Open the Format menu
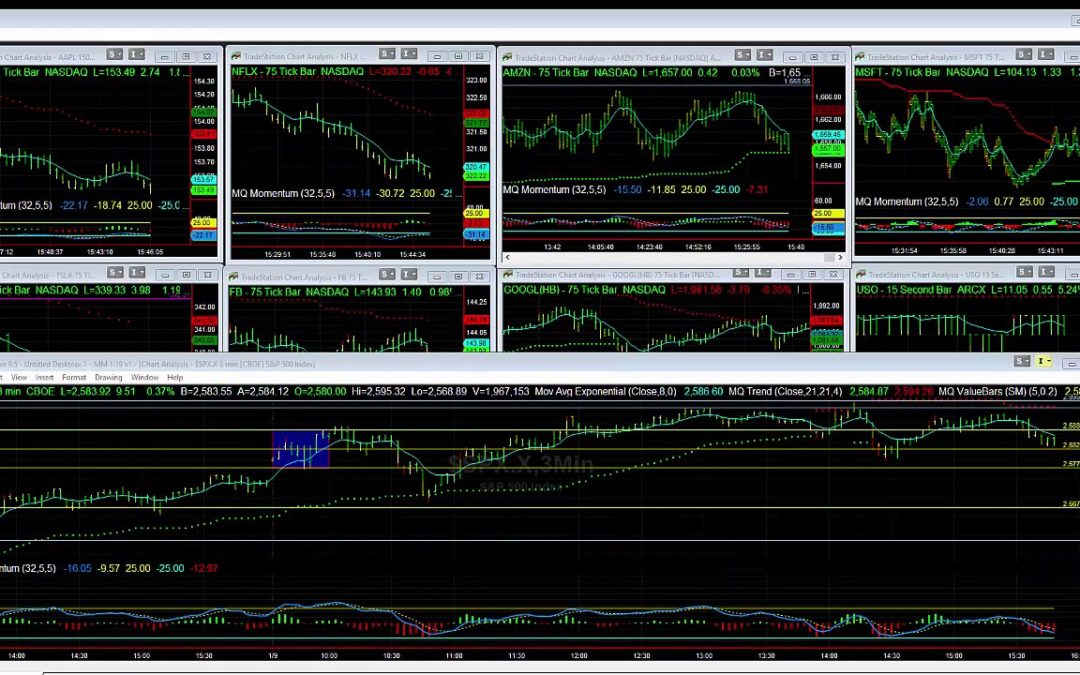This screenshot has height=675, width=1080. (x=76, y=377)
